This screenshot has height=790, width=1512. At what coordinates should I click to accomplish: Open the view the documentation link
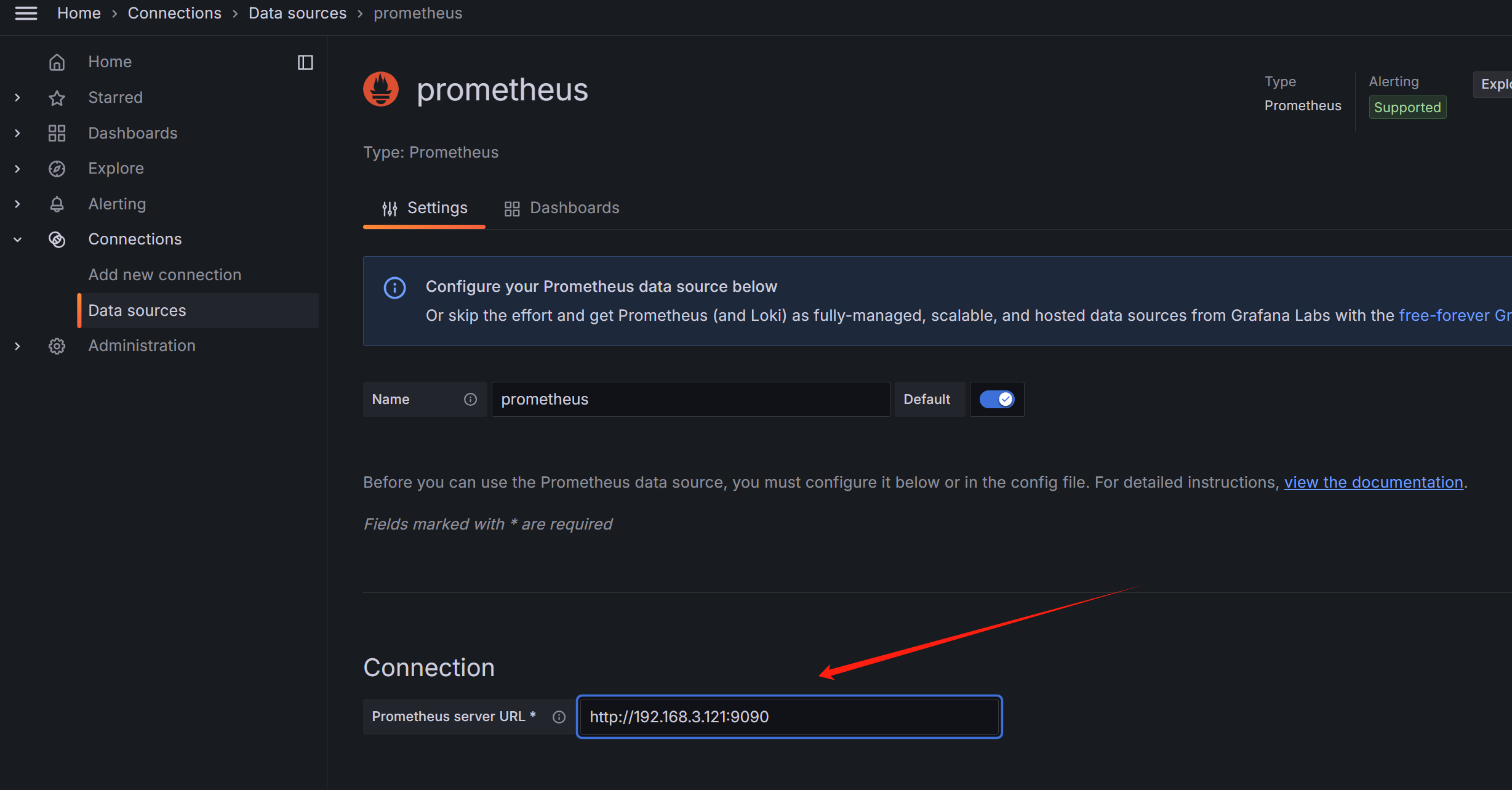point(1373,482)
